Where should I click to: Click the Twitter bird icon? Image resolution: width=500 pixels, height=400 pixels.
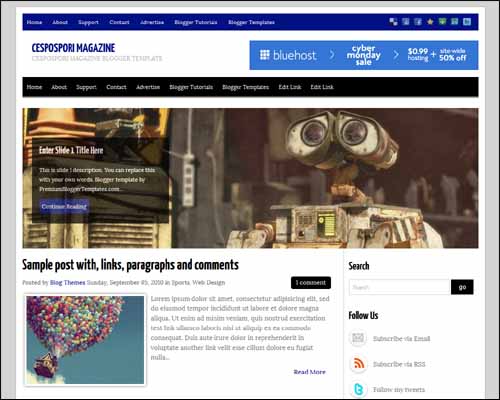click(x=358, y=389)
